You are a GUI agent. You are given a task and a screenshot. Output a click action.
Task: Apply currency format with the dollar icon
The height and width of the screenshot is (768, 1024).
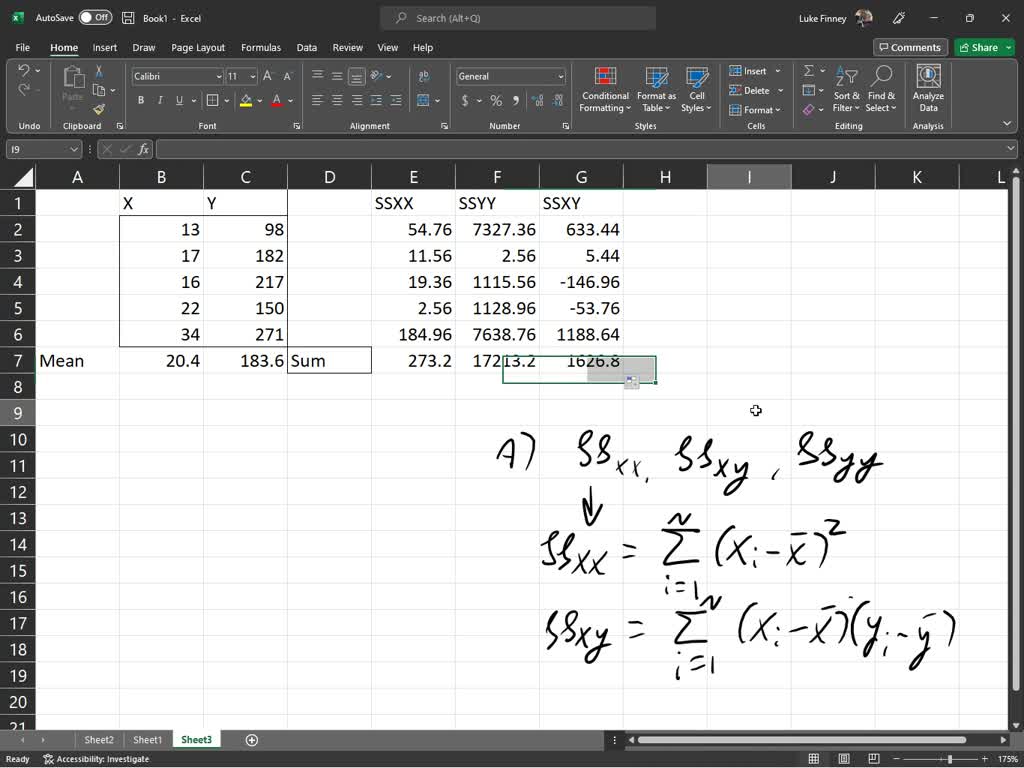point(465,101)
